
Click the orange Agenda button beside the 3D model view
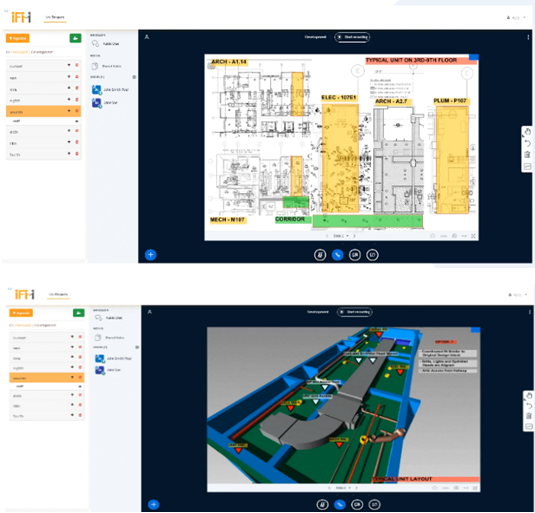pyautogui.click(x=21, y=313)
